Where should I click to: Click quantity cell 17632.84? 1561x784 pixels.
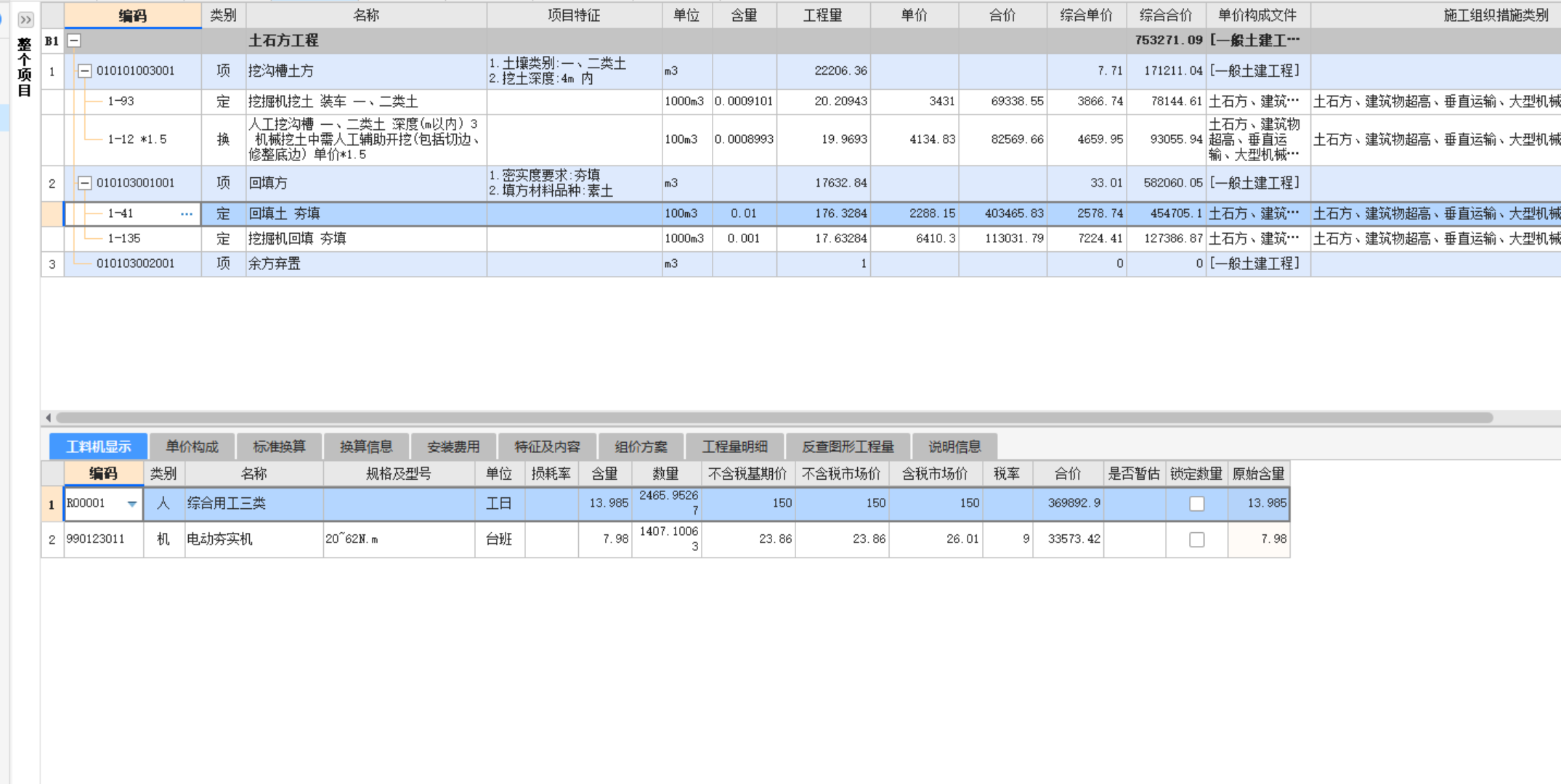[823, 183]
